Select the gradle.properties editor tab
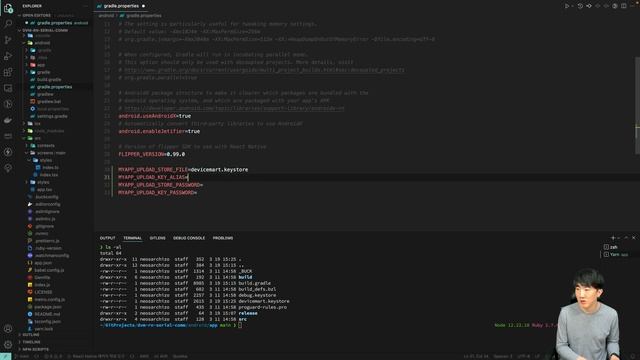 (x=121, y=6)
